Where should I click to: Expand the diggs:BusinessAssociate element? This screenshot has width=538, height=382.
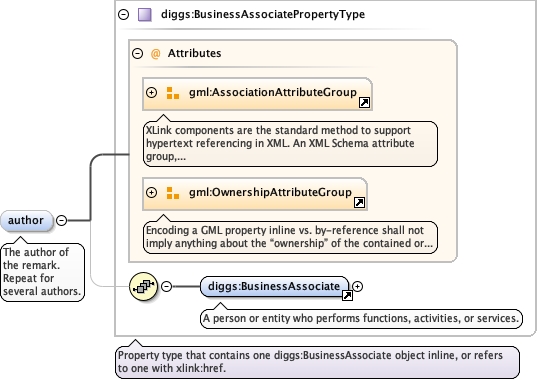[x=358, y=286]
